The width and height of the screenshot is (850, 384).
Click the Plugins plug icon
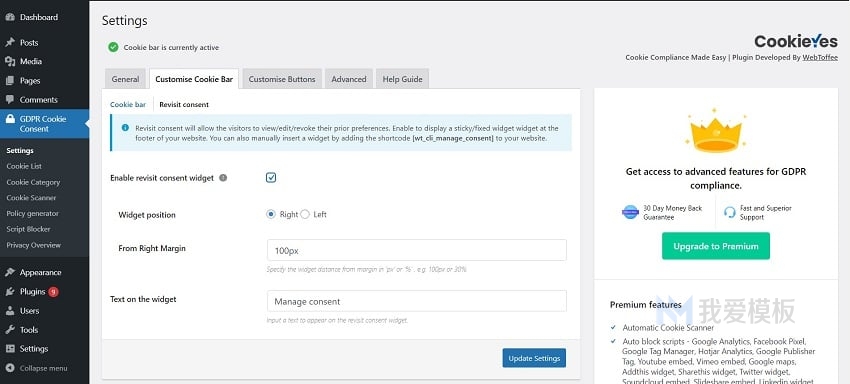pos(10,292)
